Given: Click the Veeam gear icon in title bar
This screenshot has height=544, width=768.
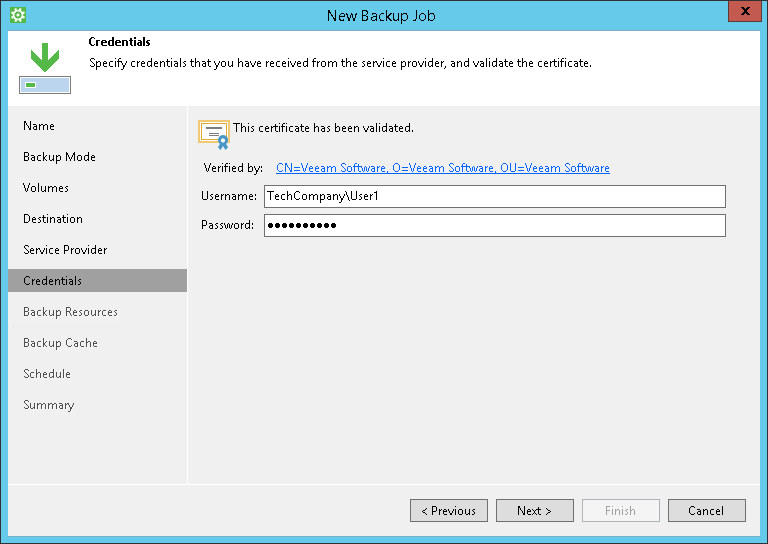Looking at the screenshot, I should coord(17,15).
